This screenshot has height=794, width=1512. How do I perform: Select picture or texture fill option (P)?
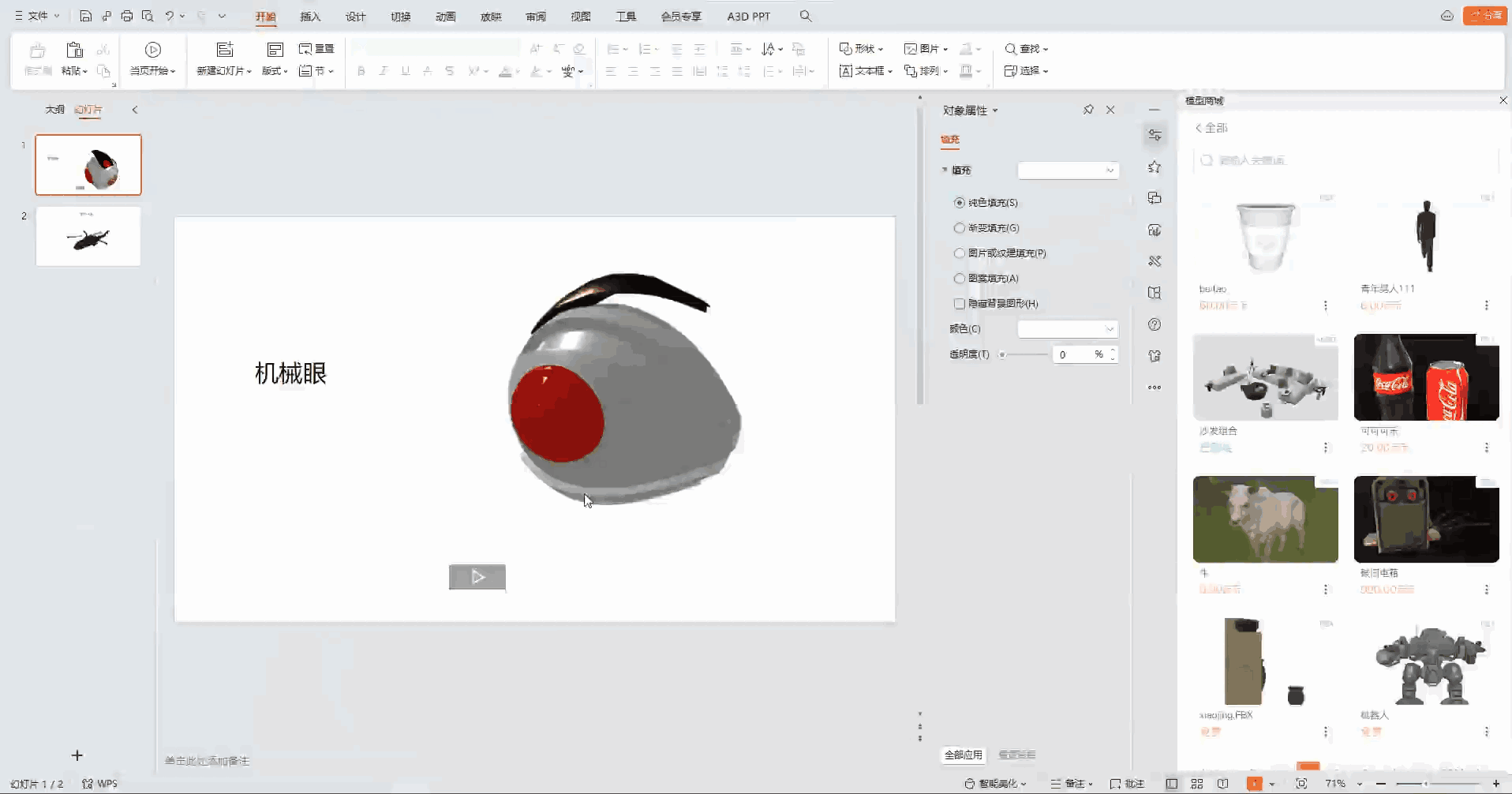[959, 253]
